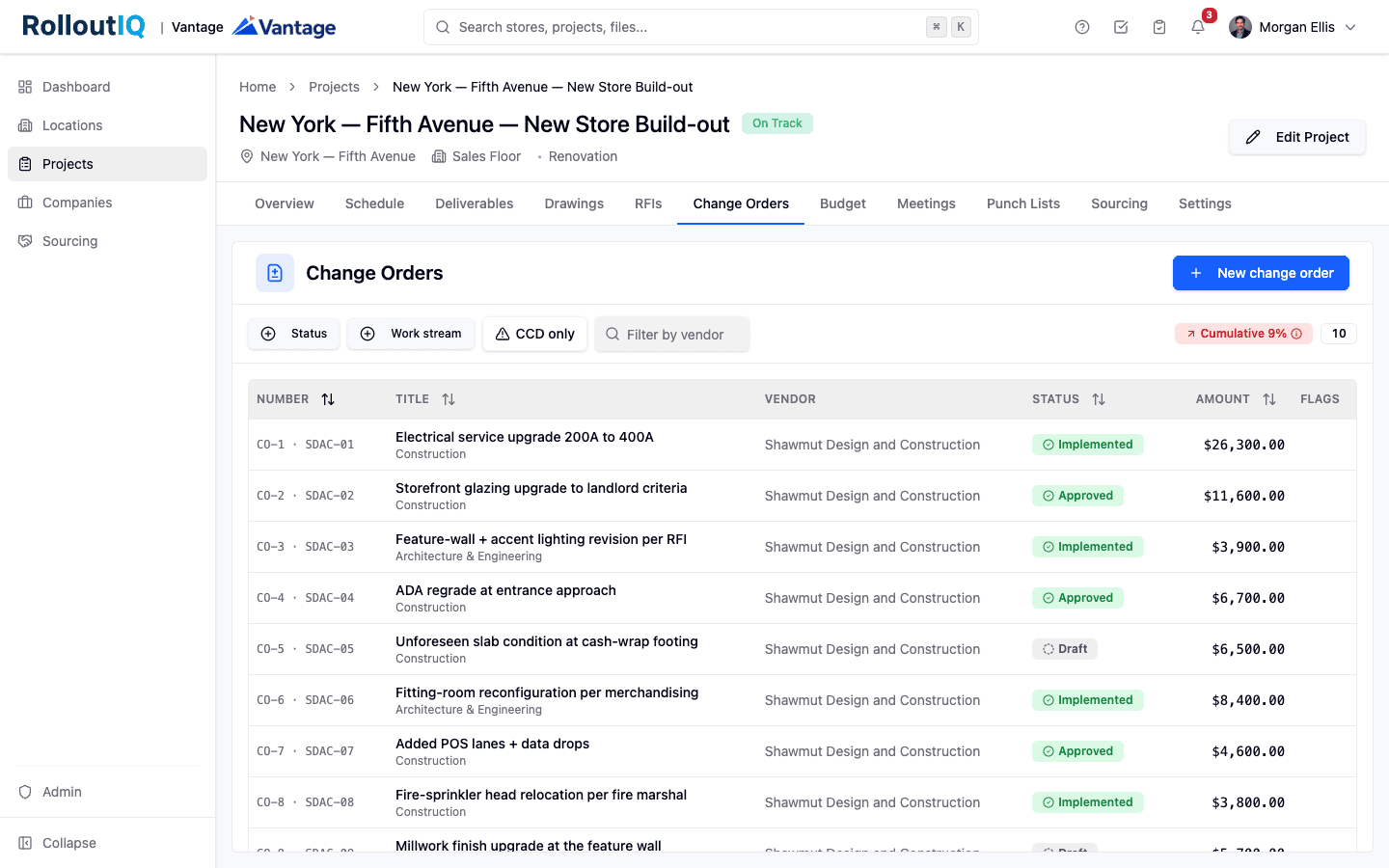Open Sourcing in the left sidebar

click(x=107, y=241)
